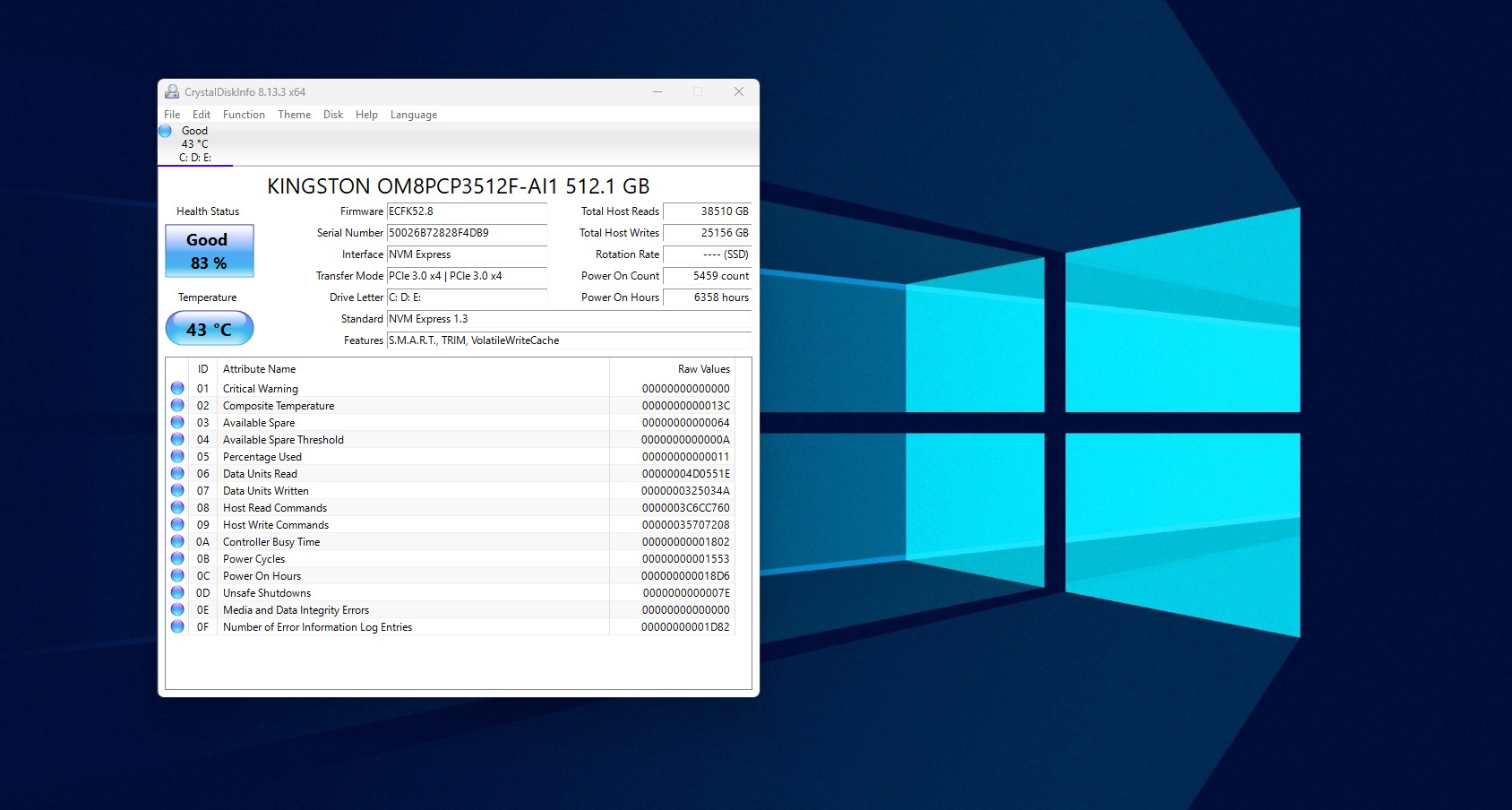Click the blue disk status orb beside Good 43 °C
Screen dimensions: 1512x810
165,131
